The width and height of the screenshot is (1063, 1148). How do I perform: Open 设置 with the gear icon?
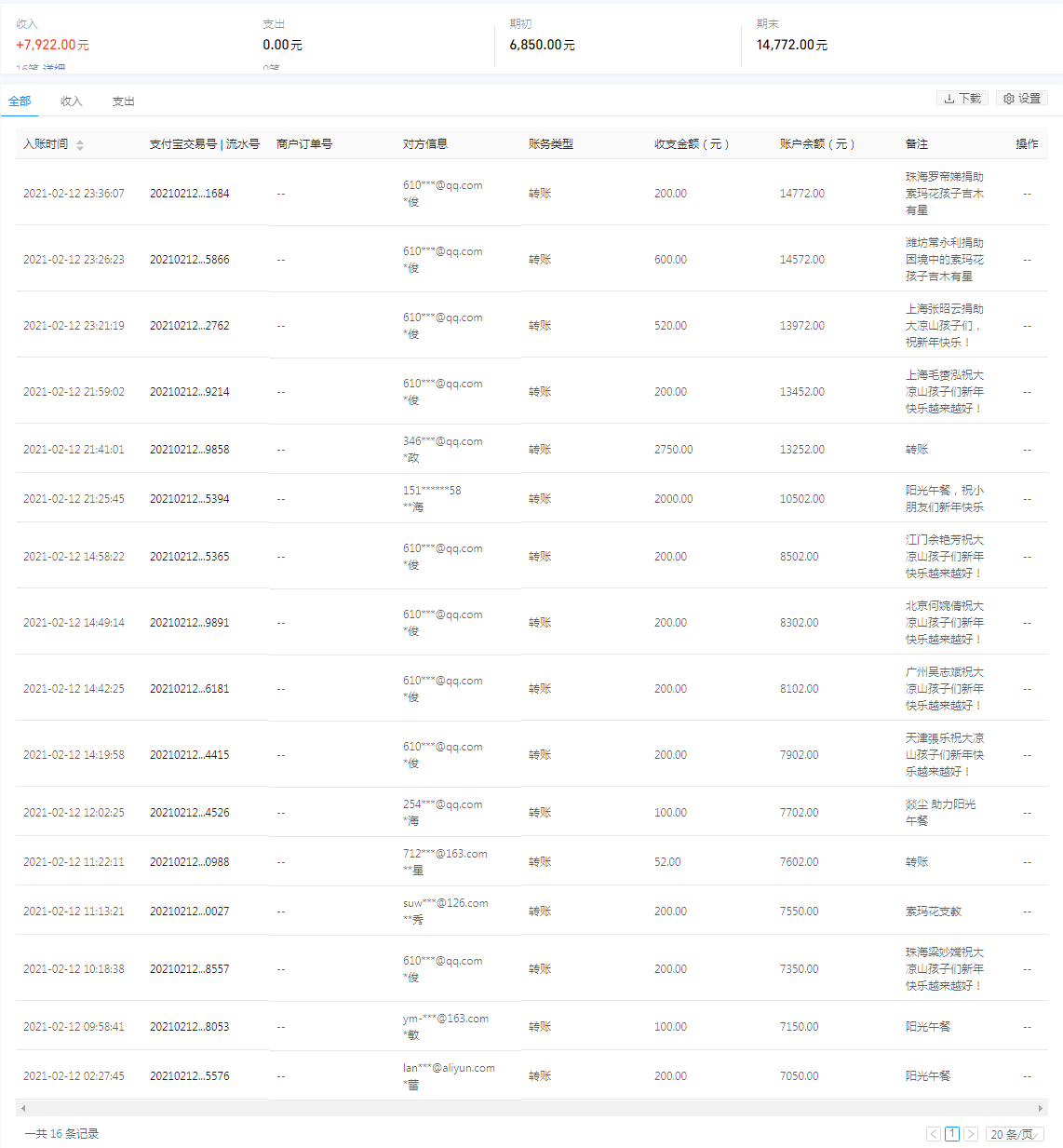[x=1021, y=99]
